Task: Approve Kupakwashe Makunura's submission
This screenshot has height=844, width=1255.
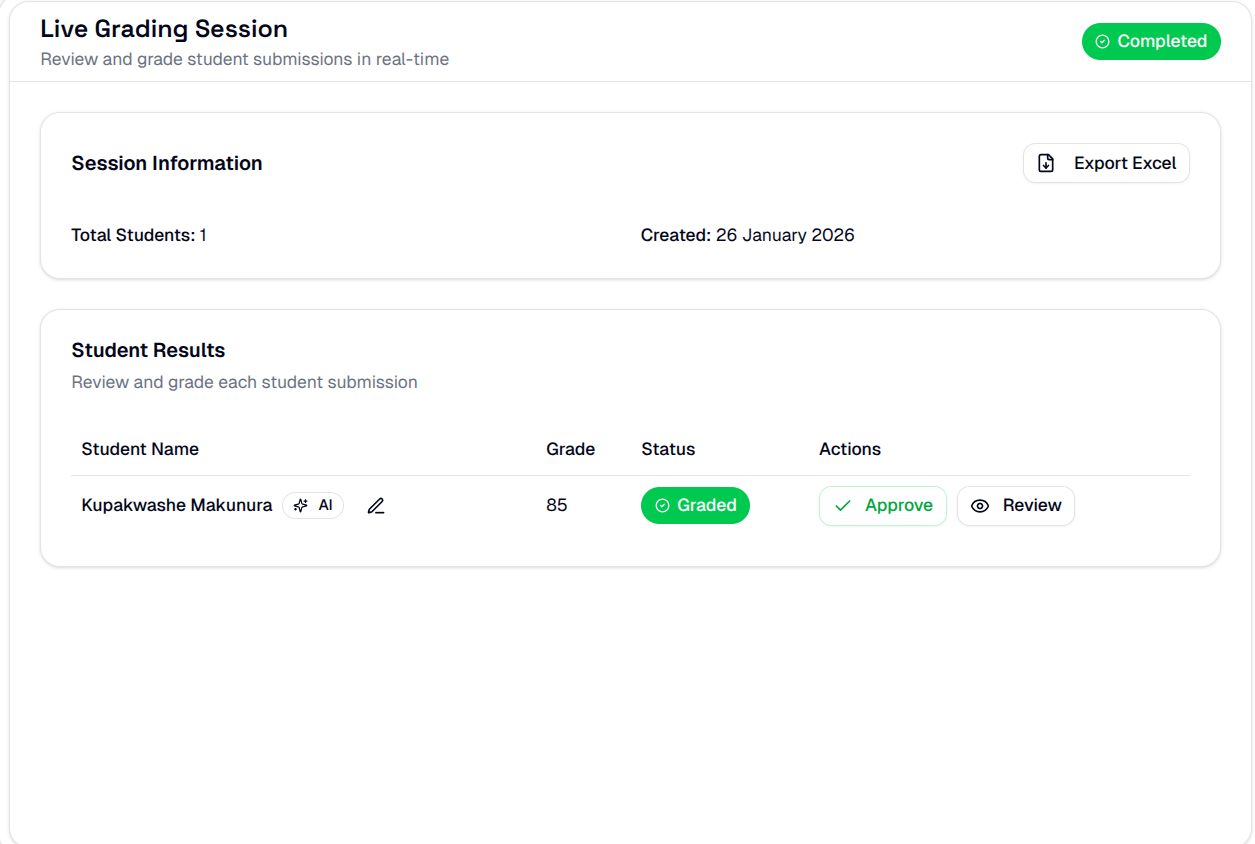Action: pyautogui.click(x=882, y=505)
